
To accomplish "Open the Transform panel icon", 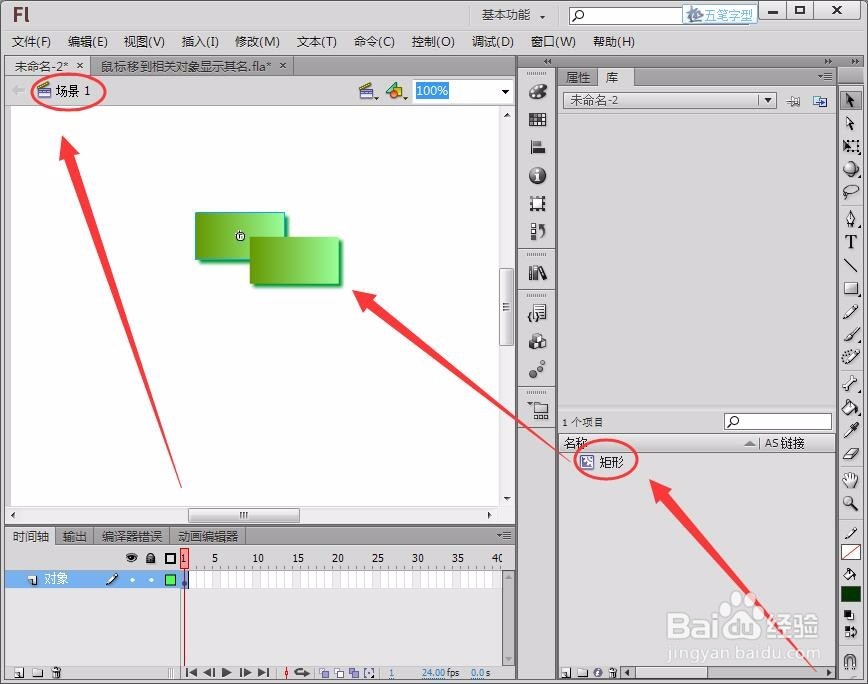I will click(x=537, y=203).
